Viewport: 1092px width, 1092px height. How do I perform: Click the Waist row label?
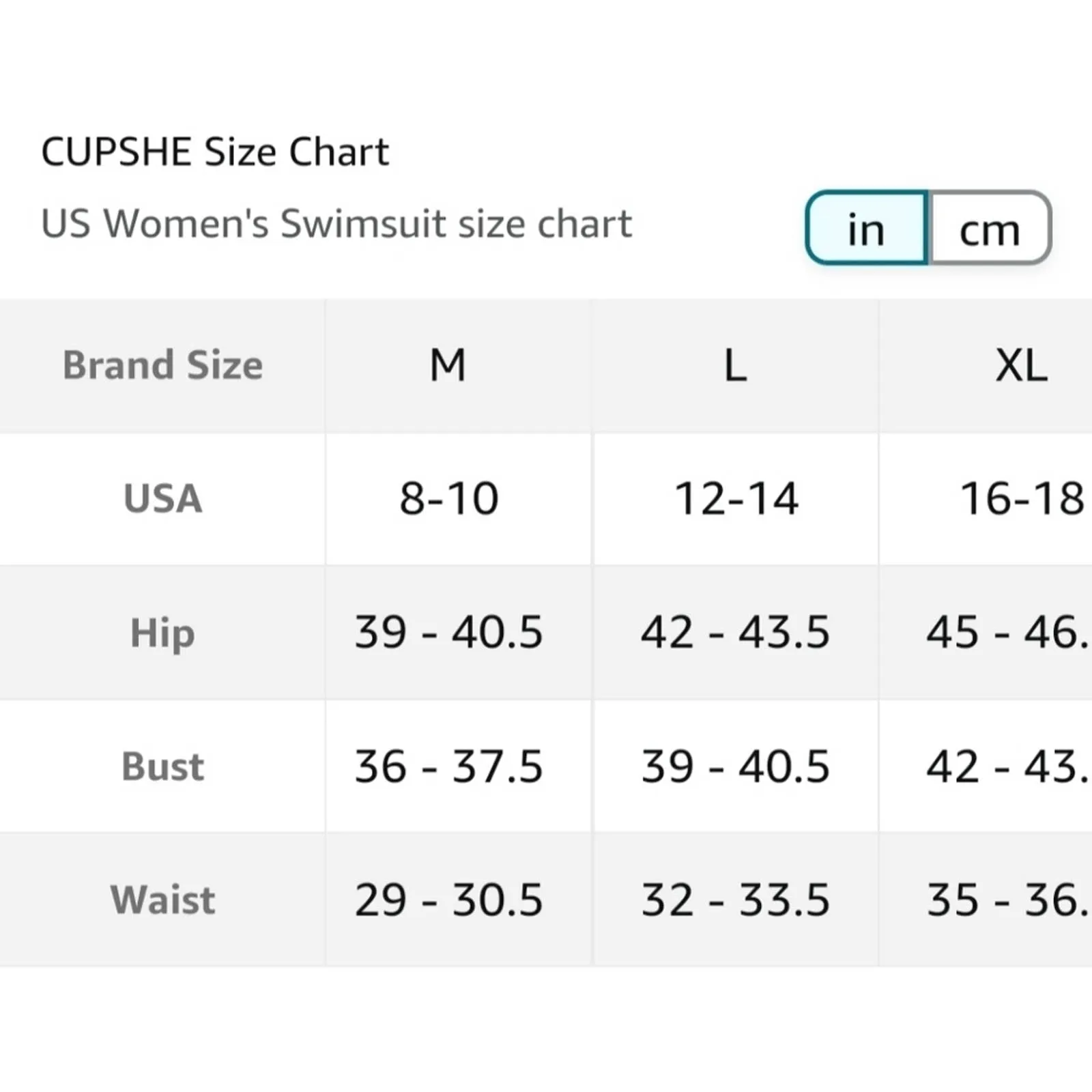162,900
